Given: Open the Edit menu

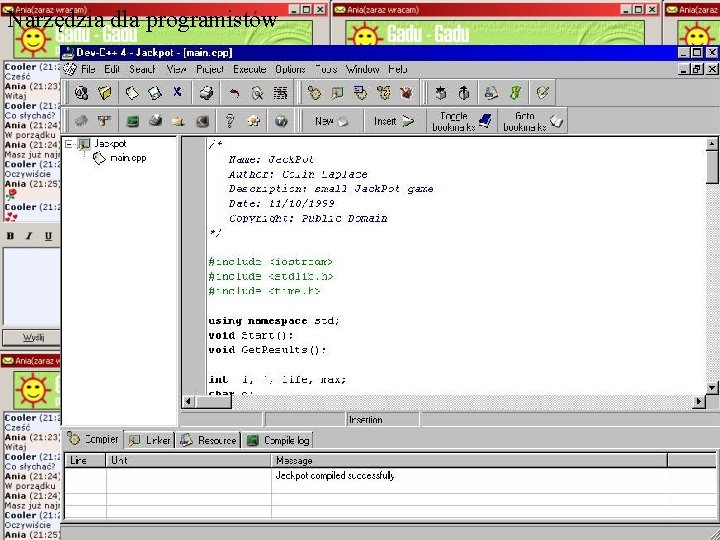Looking at the screenshot, I should (112, 69).
